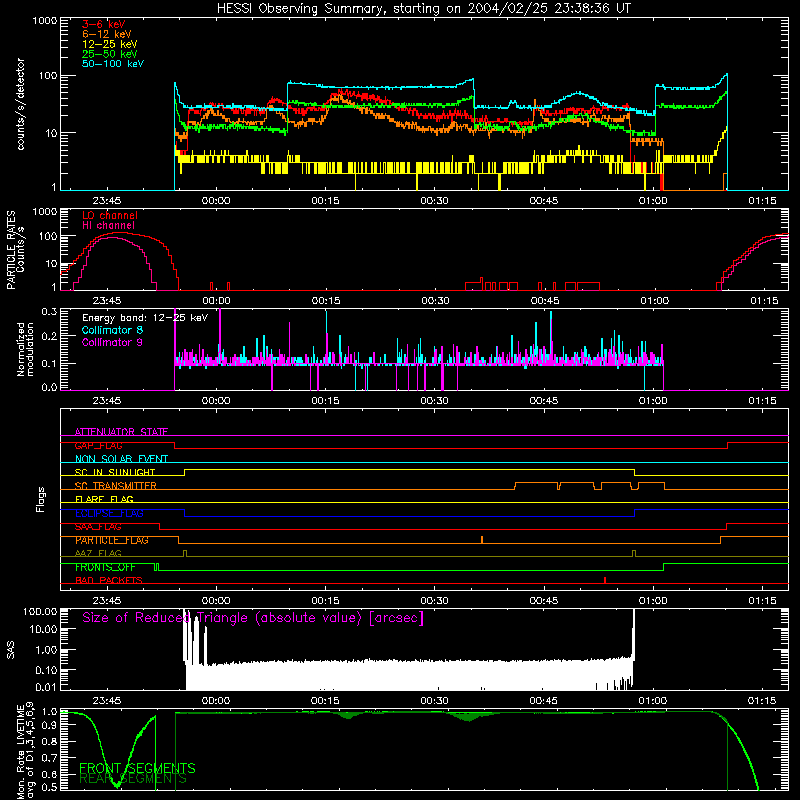Click the 'Size of Reduced Triangle' caption
The image size is (800, 800).
[253, 618]
